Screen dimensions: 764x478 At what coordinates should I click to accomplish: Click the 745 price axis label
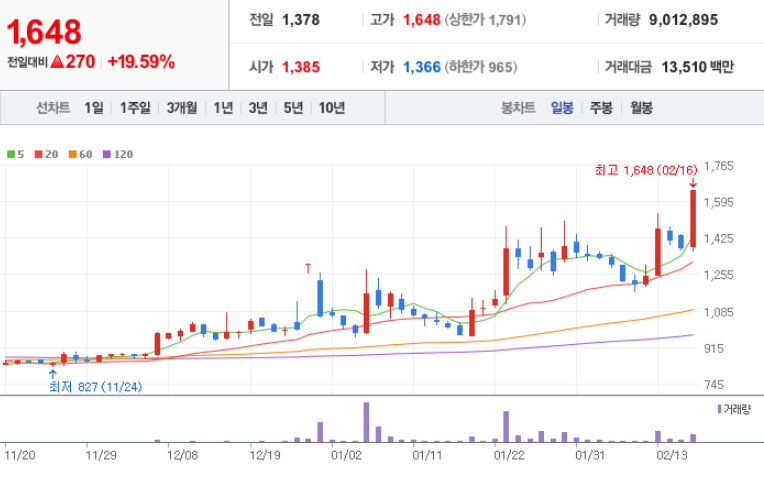tap(714, 385)
